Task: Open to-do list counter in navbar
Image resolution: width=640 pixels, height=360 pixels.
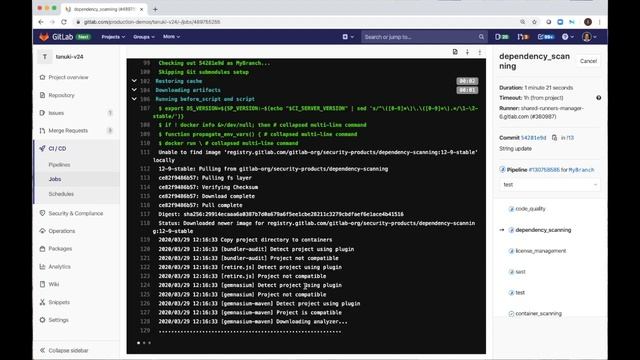Action: tap(546, 37)
